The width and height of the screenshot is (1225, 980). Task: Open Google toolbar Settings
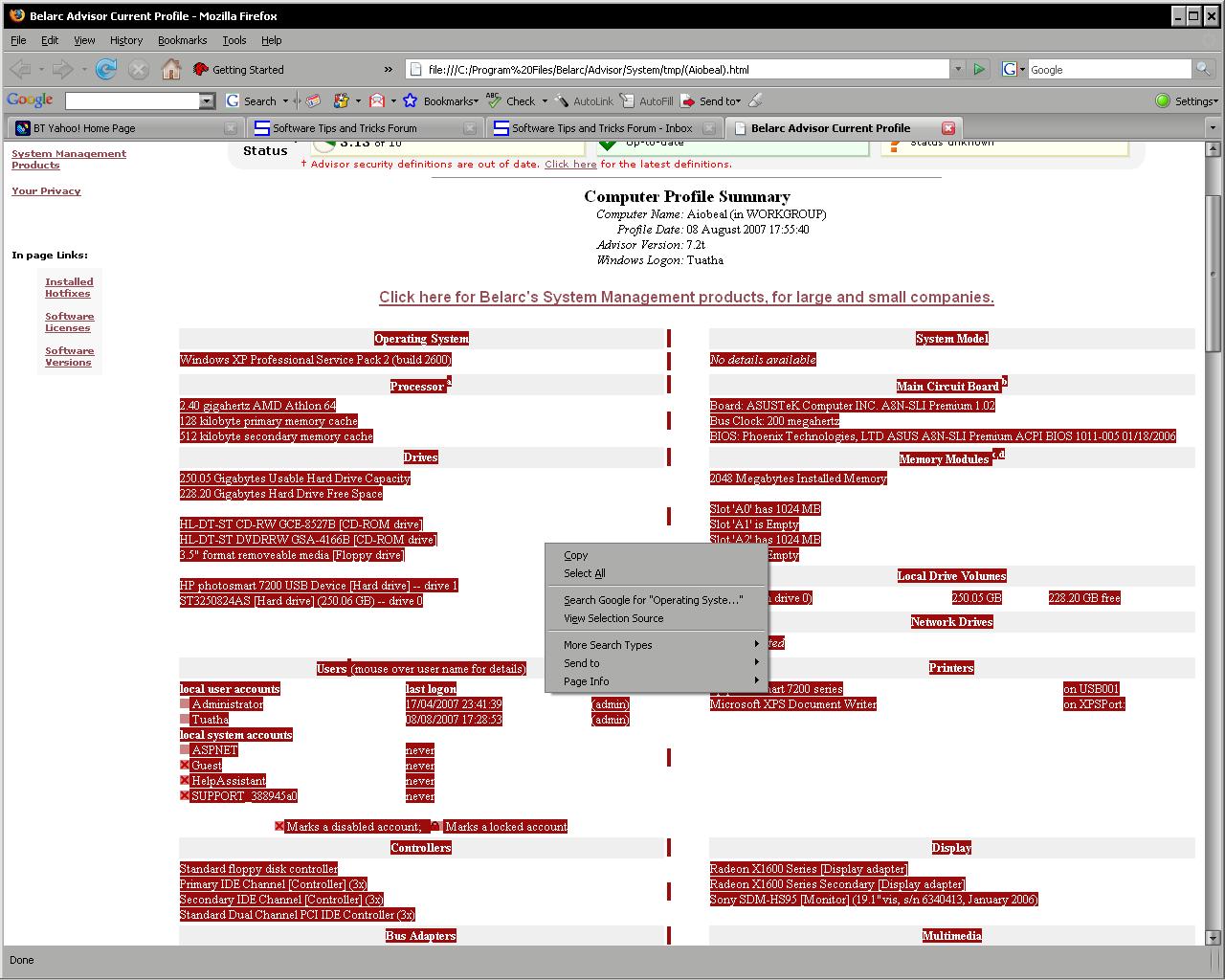[x=1187, y=100]
